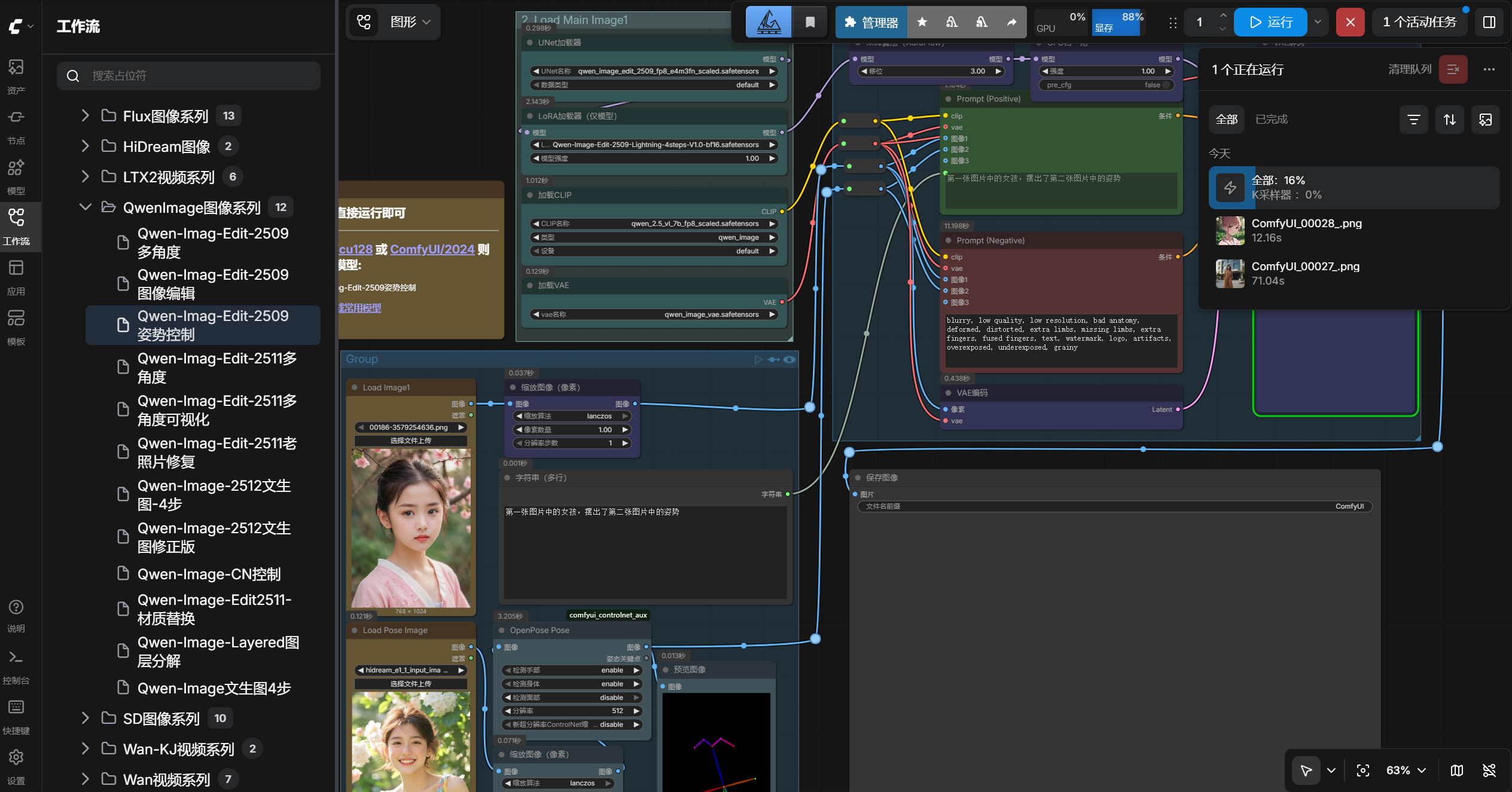Toggle the right side panel layout icon
Image resolution: width=1512 pixels, height=792 pixels.
[x=1489, y=22]
